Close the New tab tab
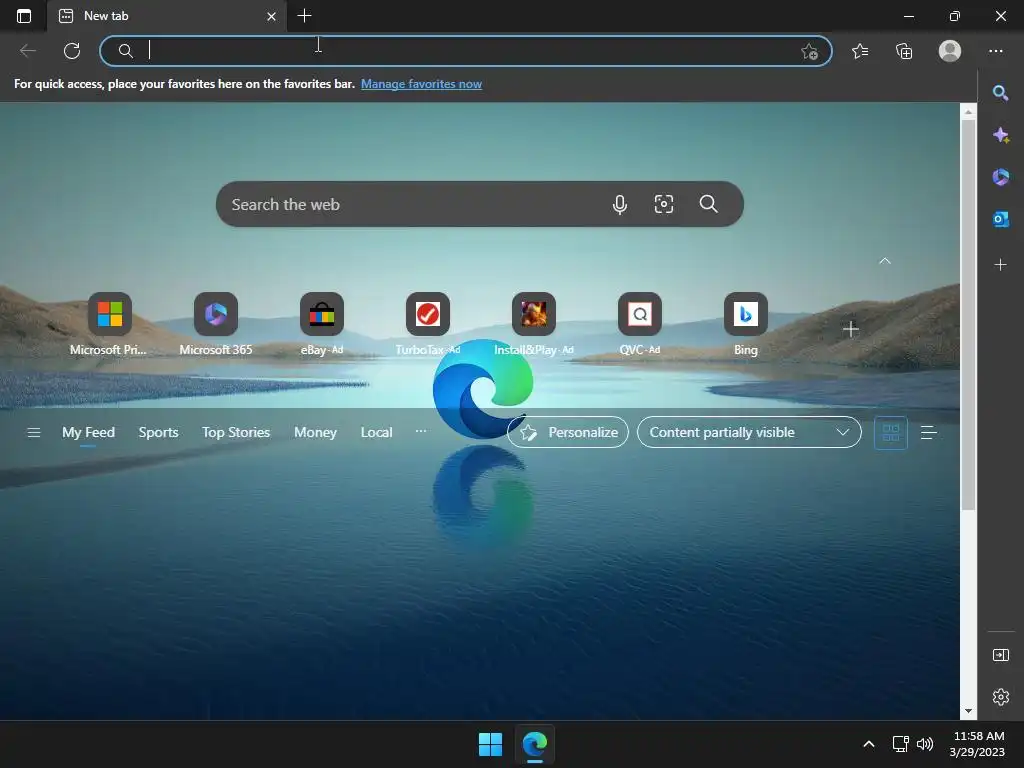The height and width of the screenshot is (768, 1024). 272,16
